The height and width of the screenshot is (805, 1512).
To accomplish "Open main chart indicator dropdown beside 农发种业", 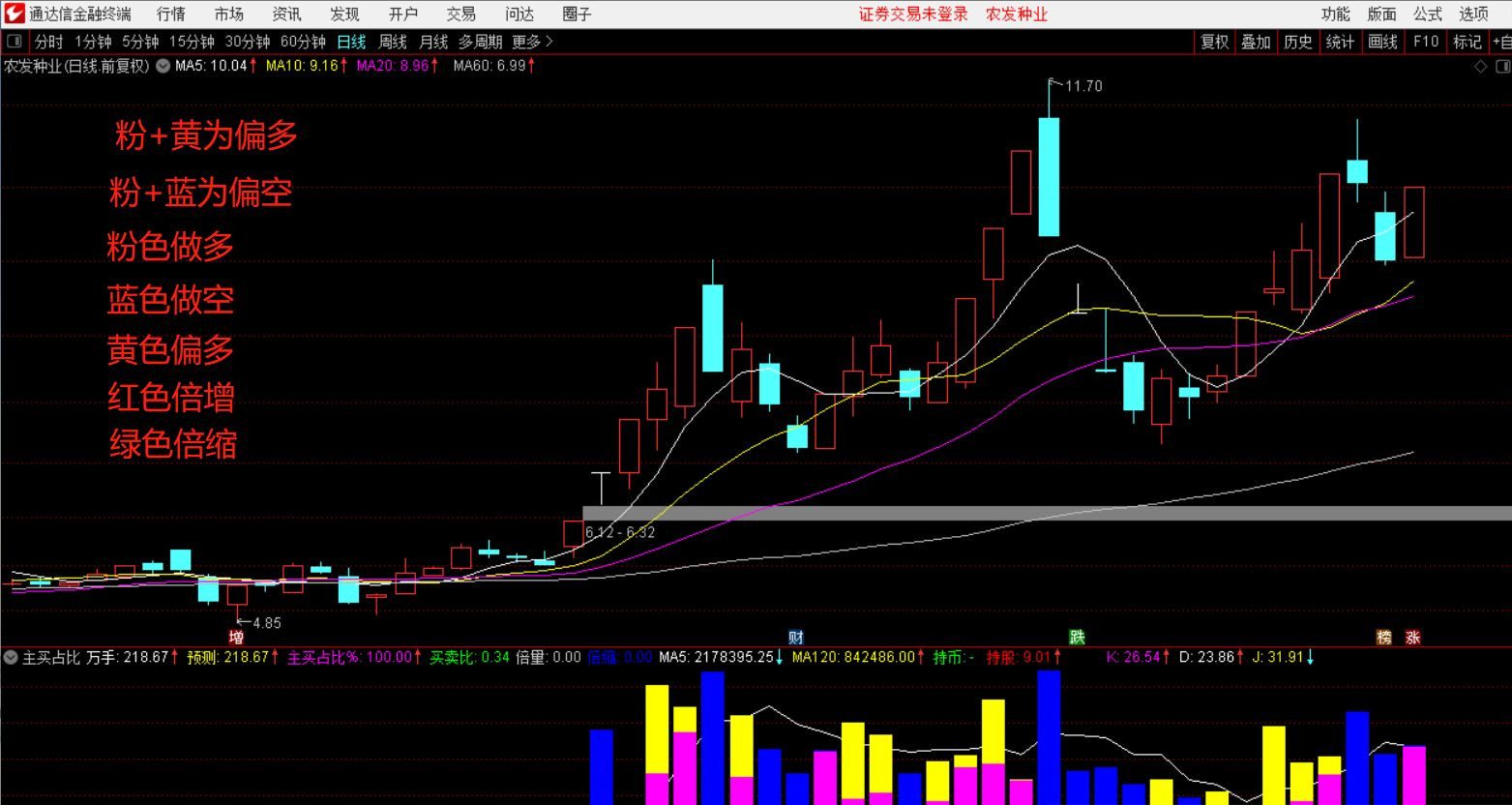I will pyautogui.click(x=163, y=66).
